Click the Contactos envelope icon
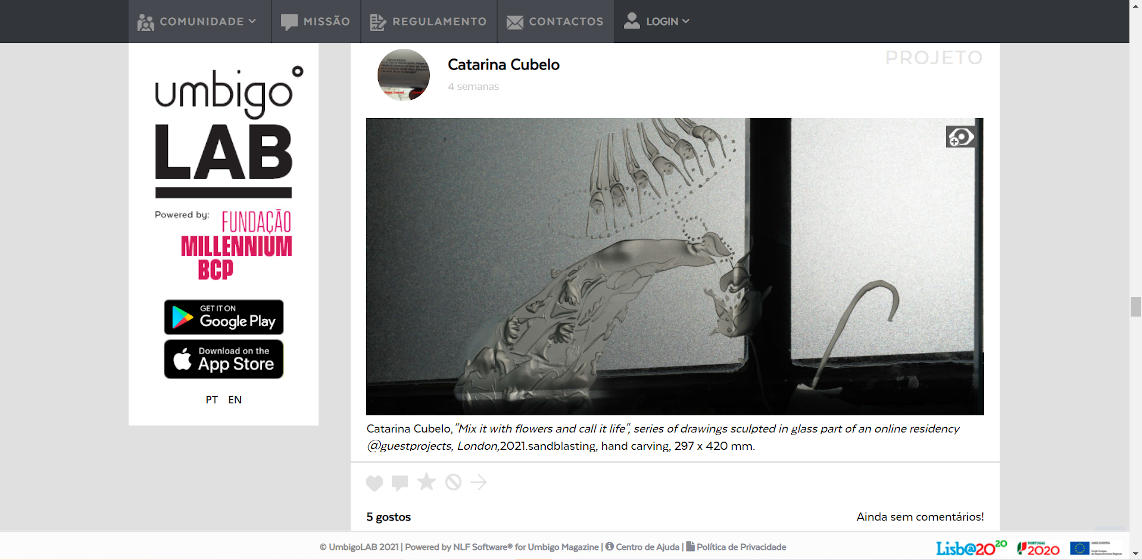Screen dimensions: 1142x560 515,23
